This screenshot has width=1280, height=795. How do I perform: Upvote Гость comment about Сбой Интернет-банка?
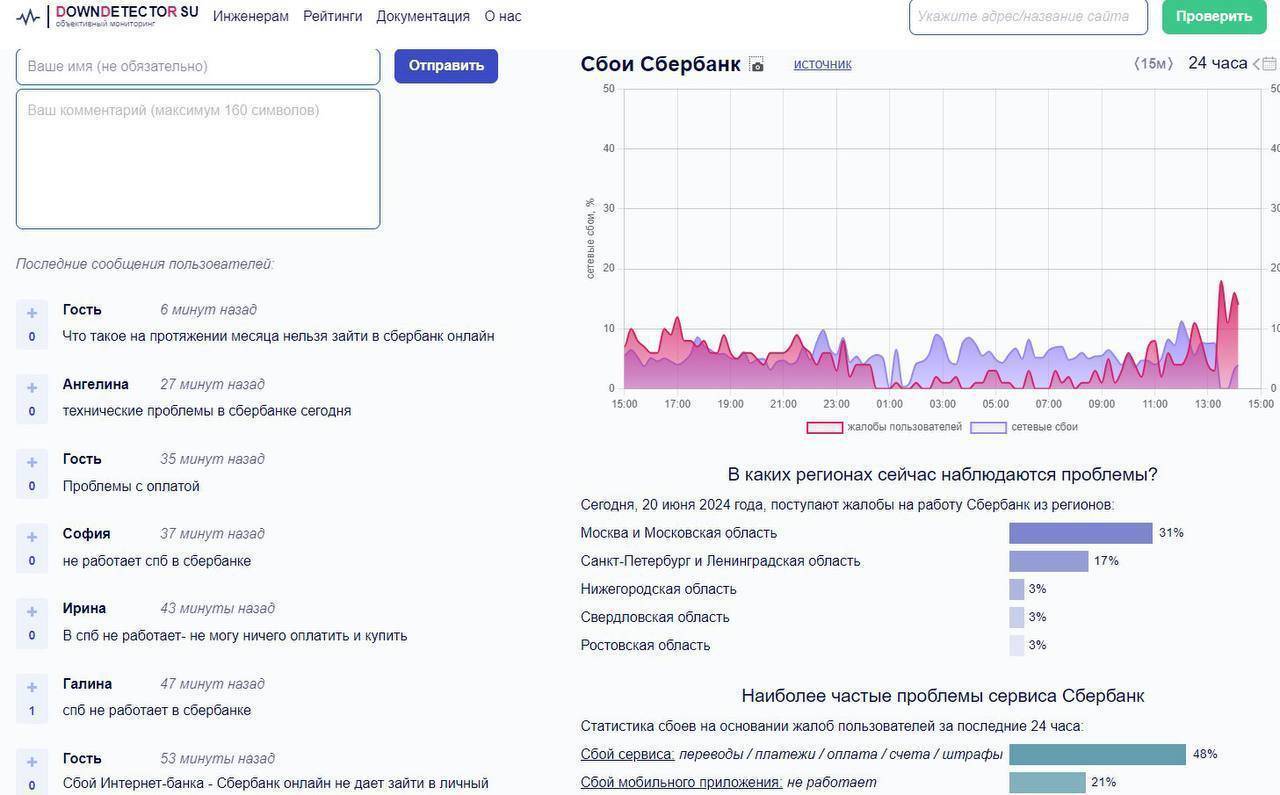[32, 762]
